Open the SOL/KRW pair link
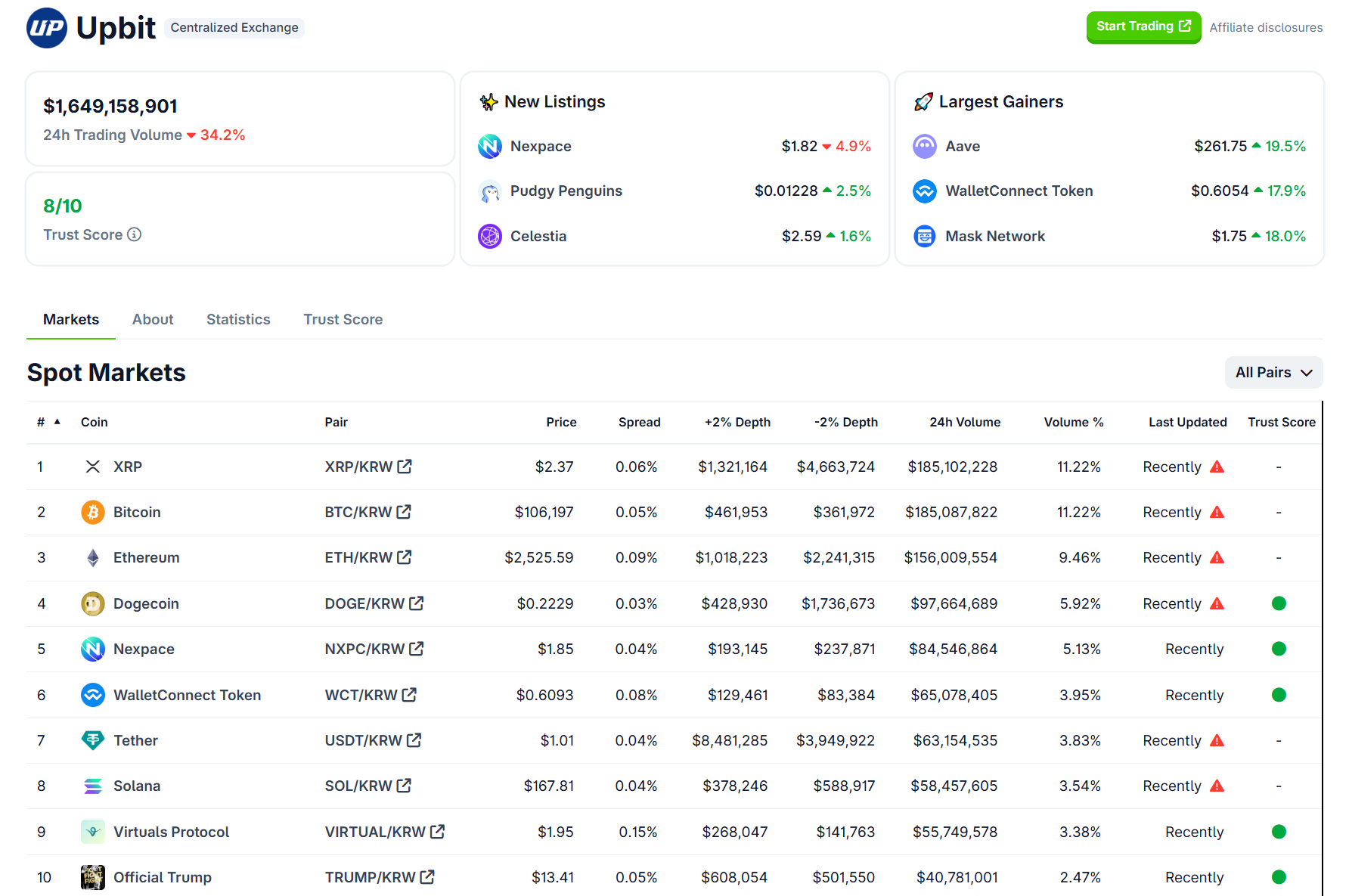 (367, 786)
